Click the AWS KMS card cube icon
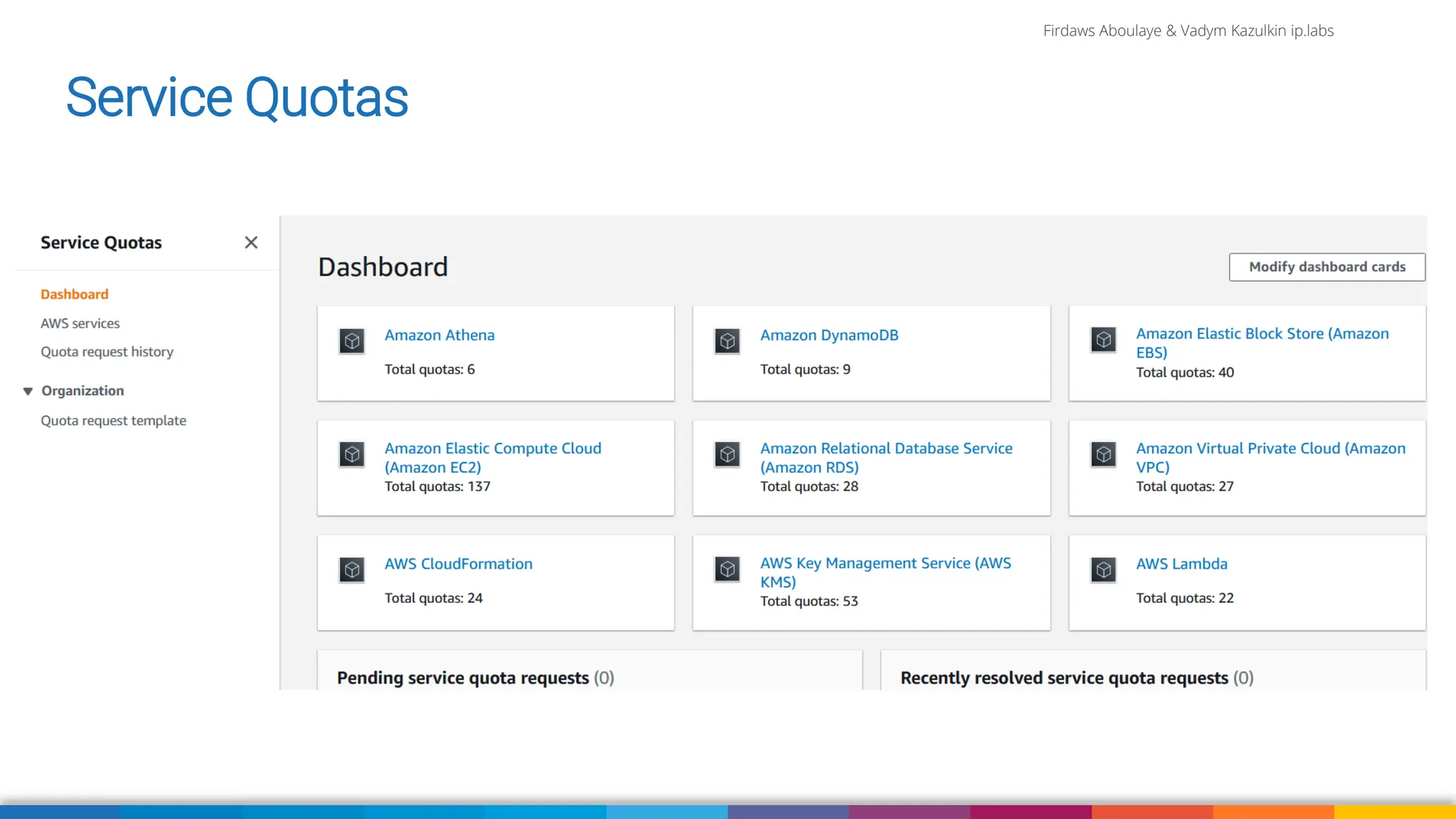The width and height of the screenshot is (1456, 819). click(x=727, y=569)
